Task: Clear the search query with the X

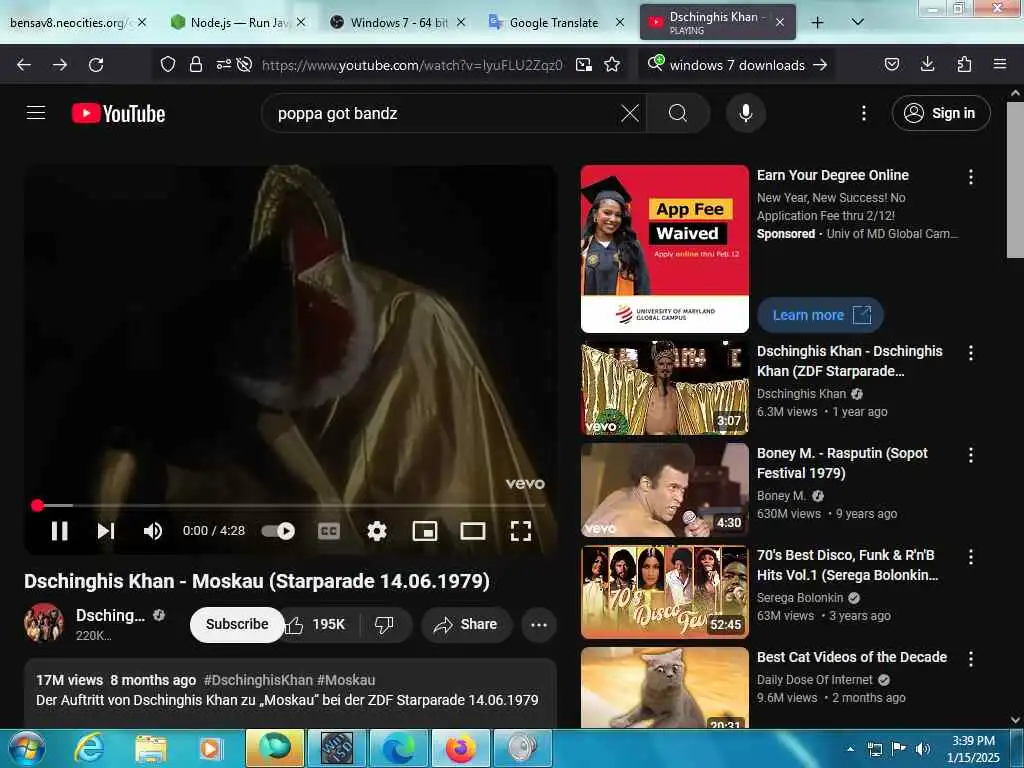Action: pyautogui.click(x=630, y=113)
